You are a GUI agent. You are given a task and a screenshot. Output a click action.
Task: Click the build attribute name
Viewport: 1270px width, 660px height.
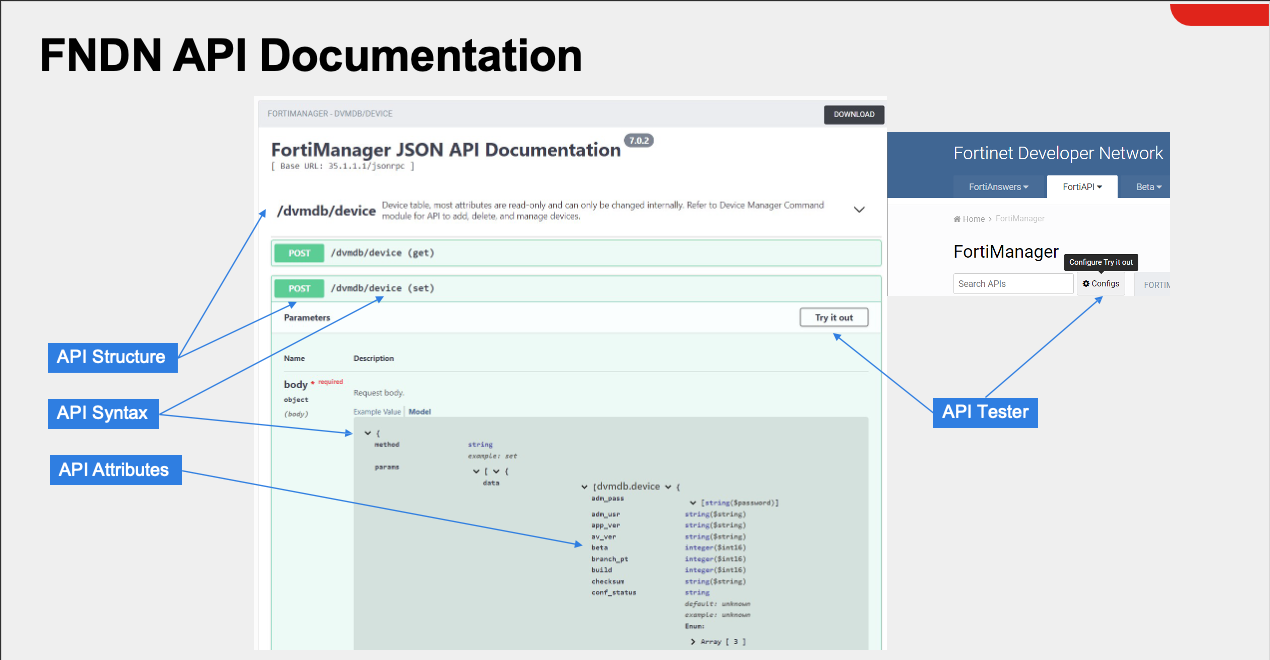pyautogui.click(x=601, y=570)
